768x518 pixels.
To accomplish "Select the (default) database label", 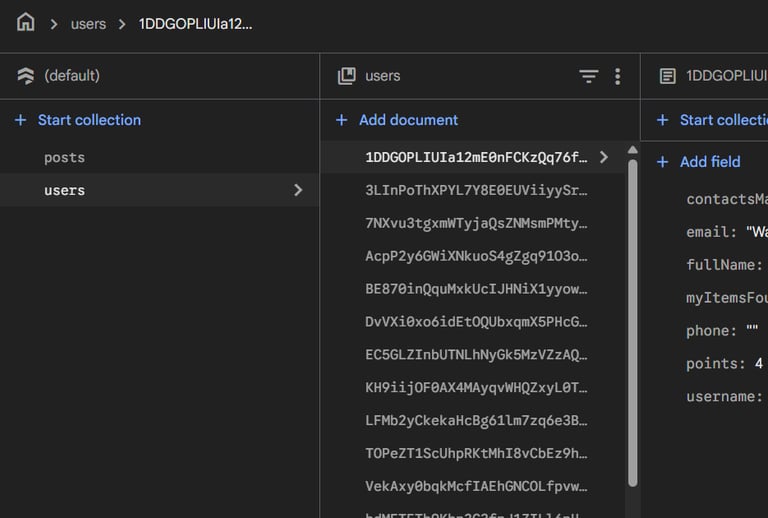I will point(72,76).
